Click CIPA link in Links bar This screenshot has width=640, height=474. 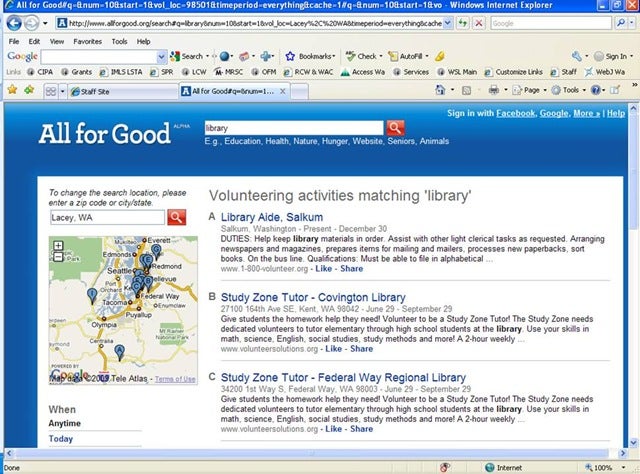(40, 72)
